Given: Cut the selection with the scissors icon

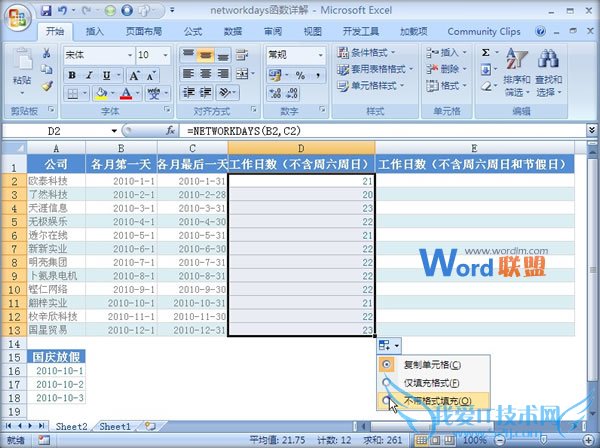Looking at the screenshot, I should tap(47, 53).
